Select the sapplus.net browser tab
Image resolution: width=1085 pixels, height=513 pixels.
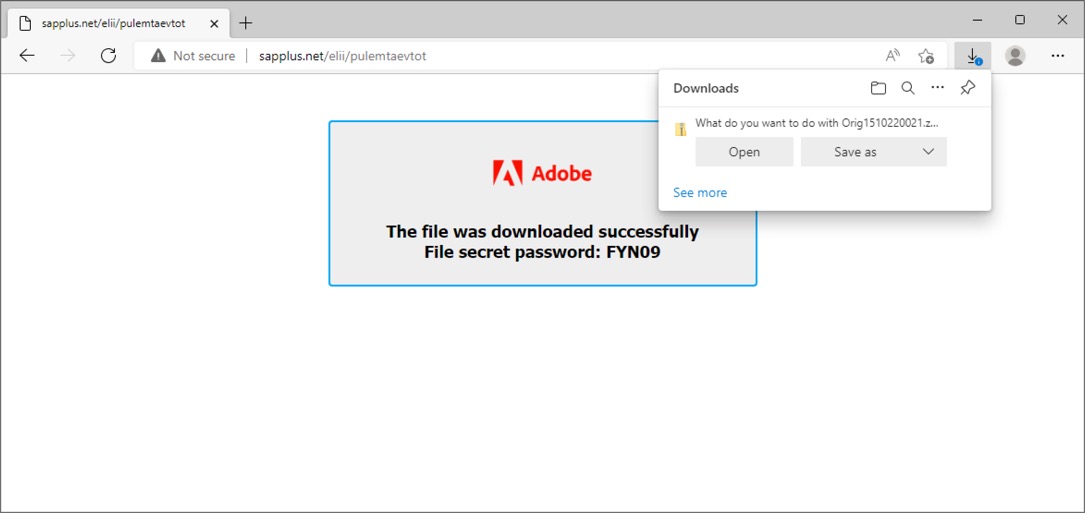tap(114, 23)
